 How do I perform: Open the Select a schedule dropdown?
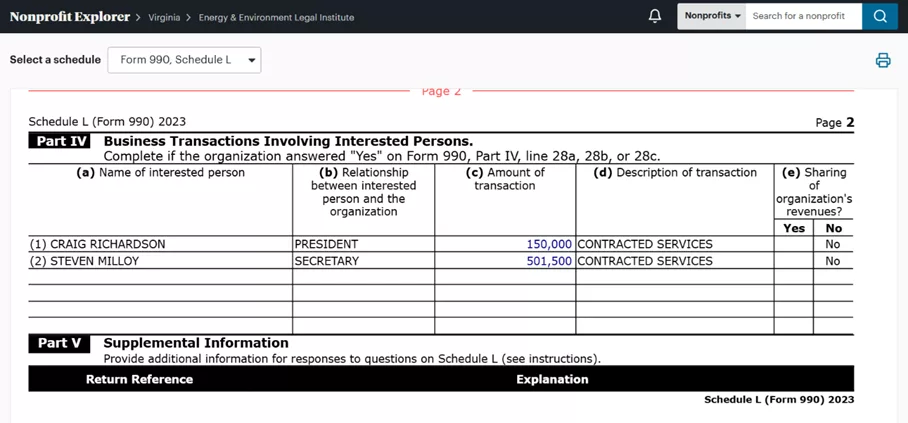pyautogui.click(x=184, y=60)
